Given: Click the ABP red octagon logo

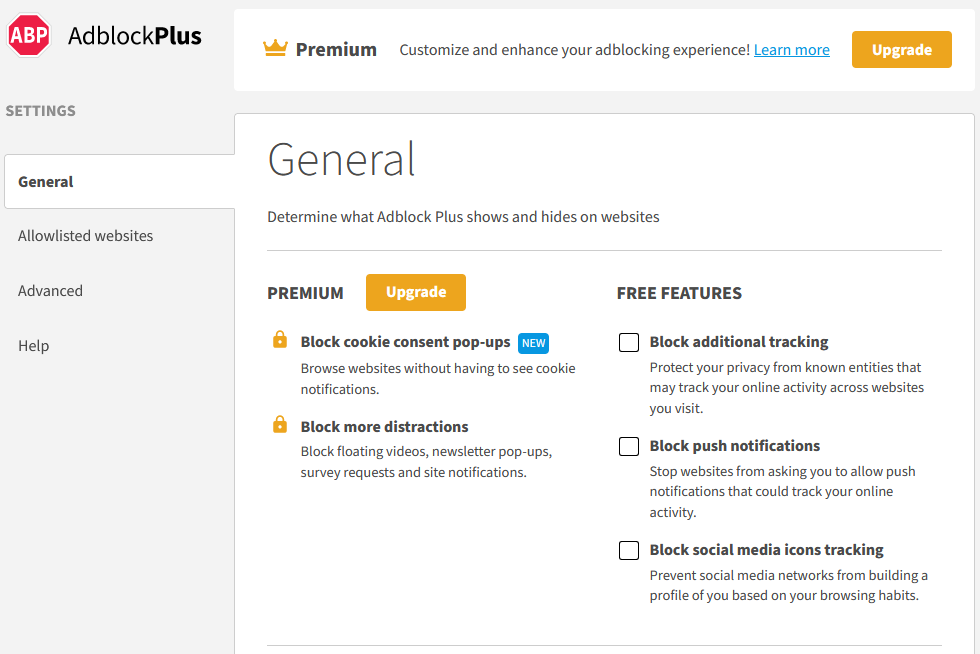Looking at the screenshot, I should (29, 35).
